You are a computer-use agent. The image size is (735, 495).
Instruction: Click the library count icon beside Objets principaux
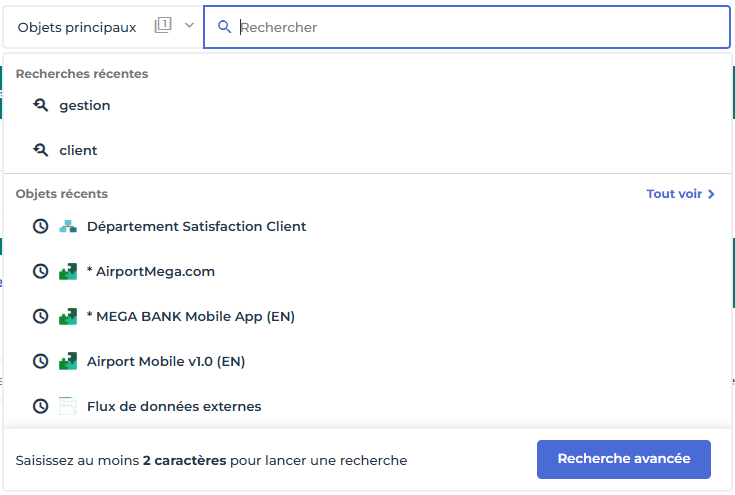click(163, 26)
